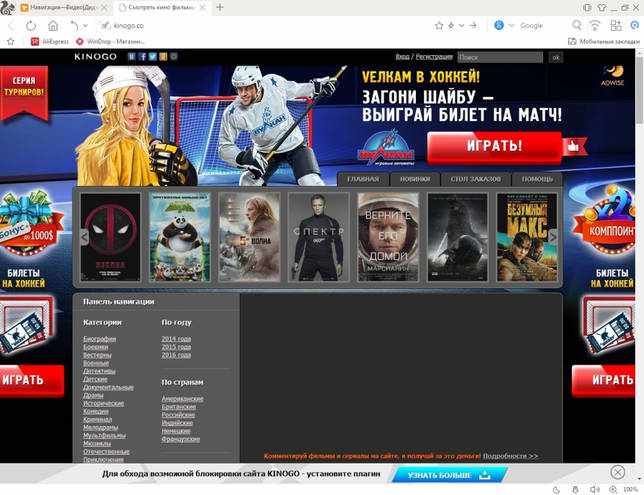Click the Регистрация link

pyautogui.click(x=434, y=57)
